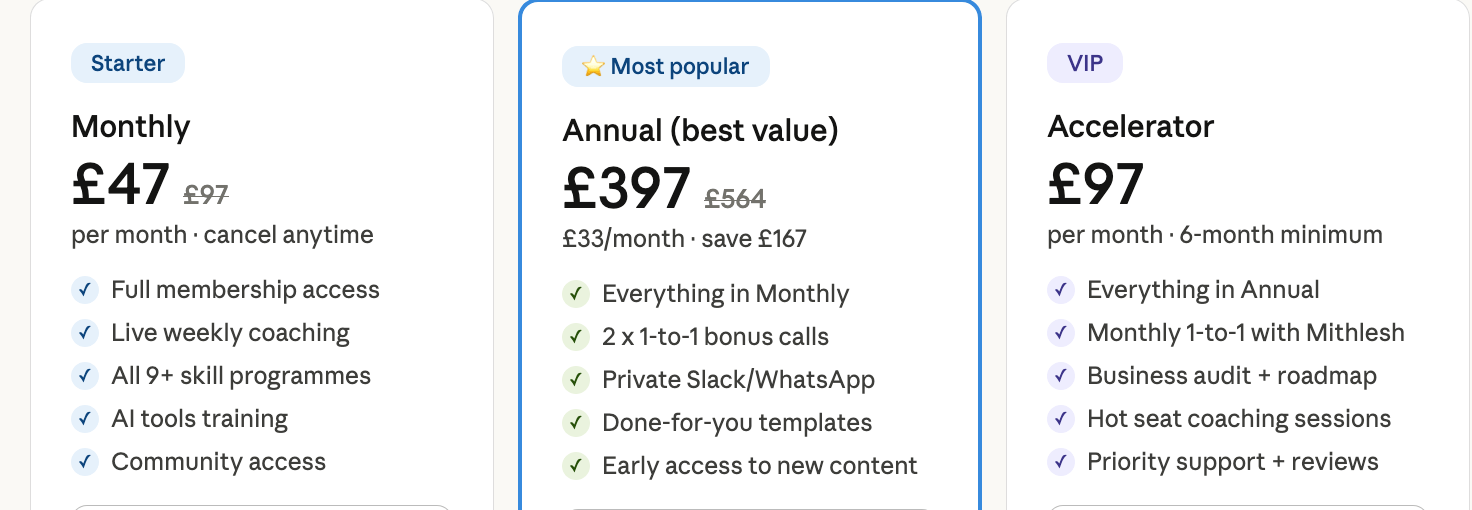The image size is (1472, 510).
Task: Click the Starter badge label
Action: point(128,63)
